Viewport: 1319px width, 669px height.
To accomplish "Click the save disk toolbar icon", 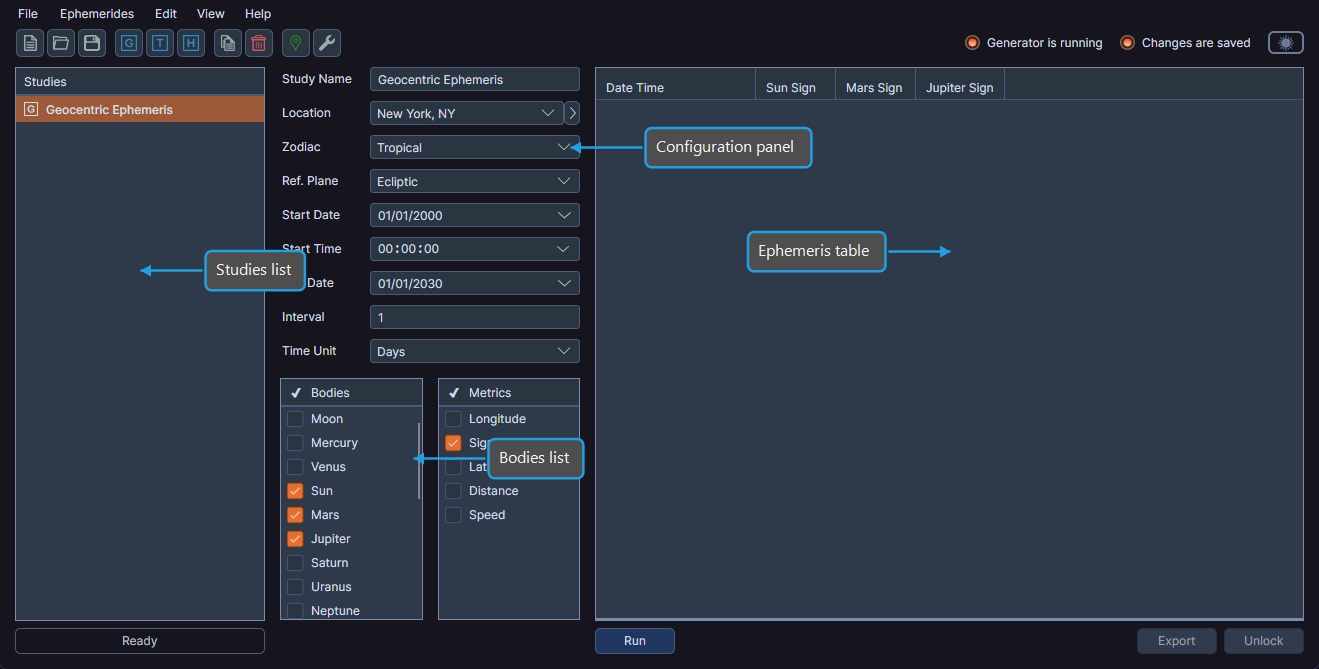I will coord(92,43).
